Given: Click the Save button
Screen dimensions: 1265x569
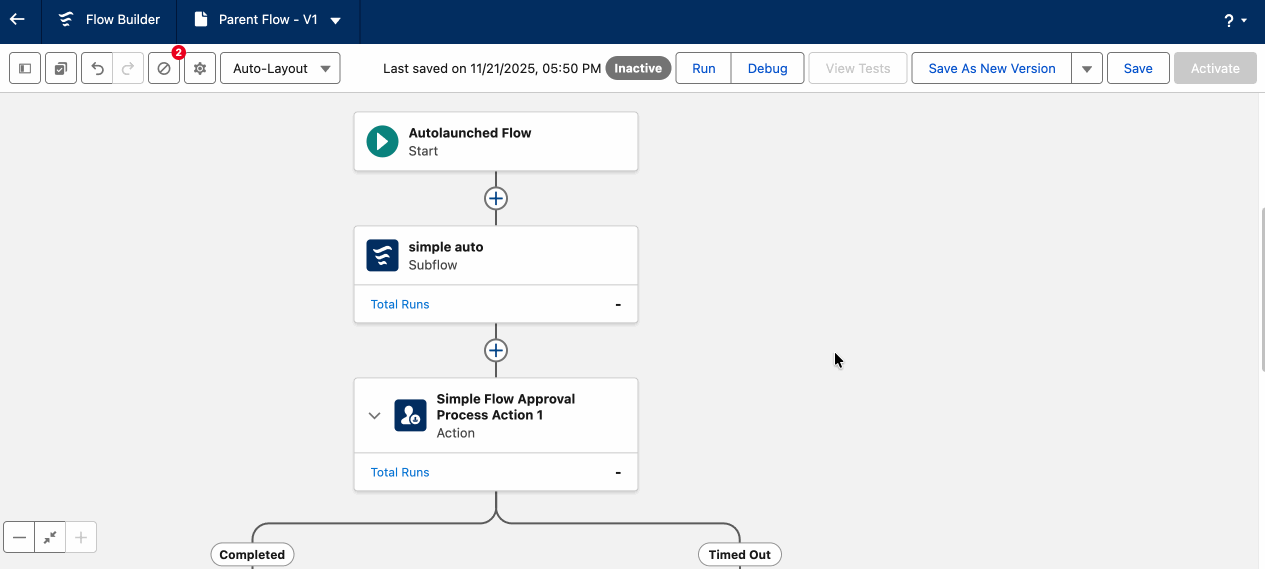Looking at the screenshot, I should tap(1138, 68).
